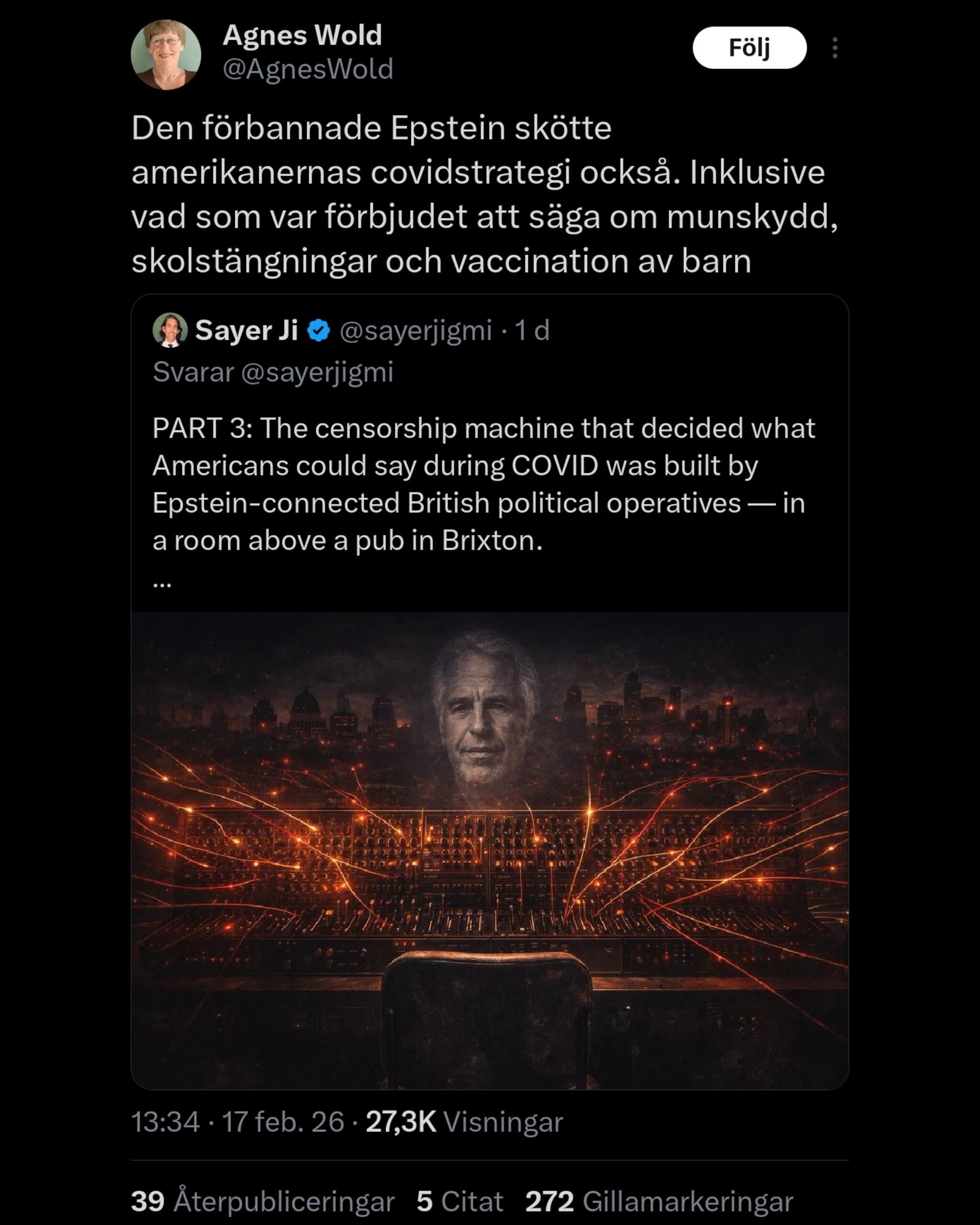This screenshot has height=1225, width=980.
Task: Open the dark control-console image
Action: (x=490, y=850)
